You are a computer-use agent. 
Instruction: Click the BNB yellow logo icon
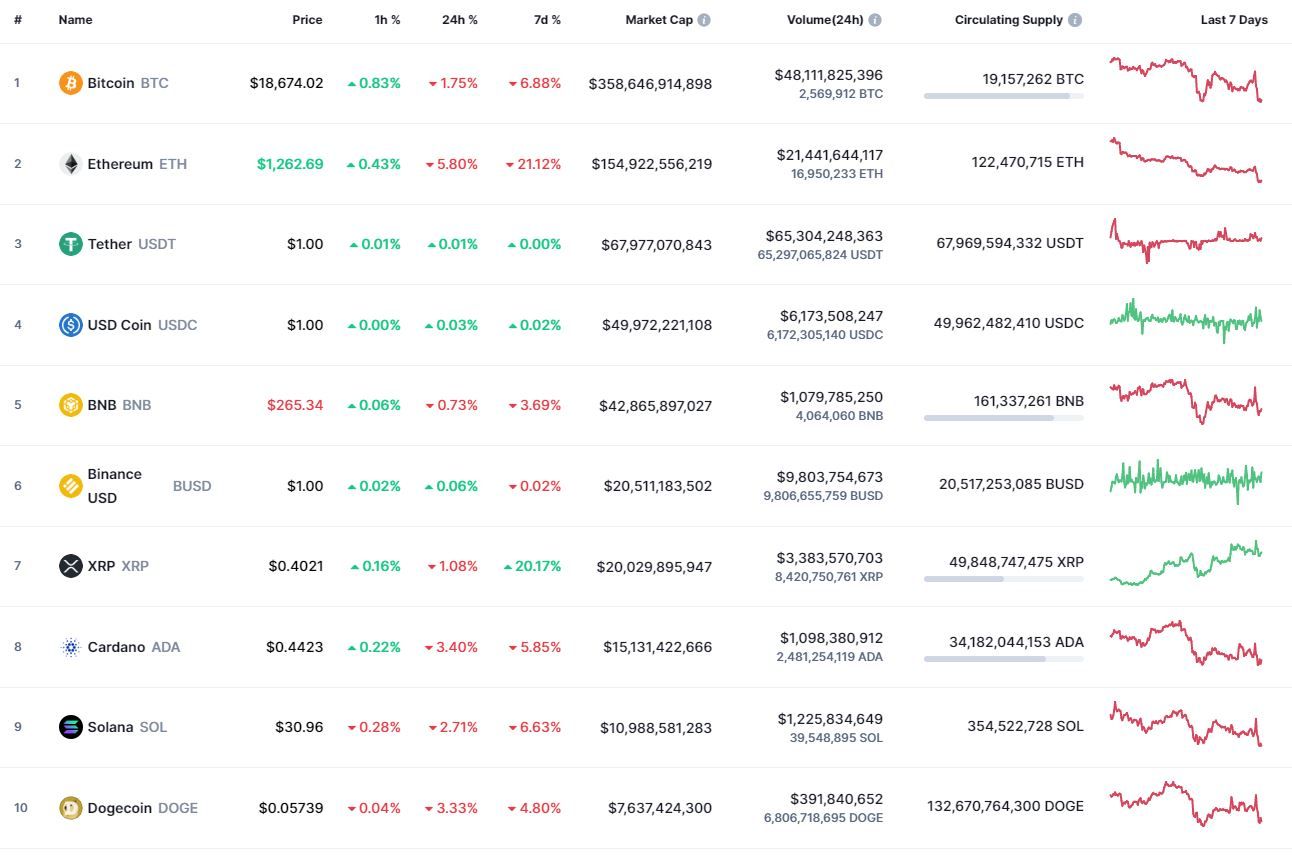(70, 405)
